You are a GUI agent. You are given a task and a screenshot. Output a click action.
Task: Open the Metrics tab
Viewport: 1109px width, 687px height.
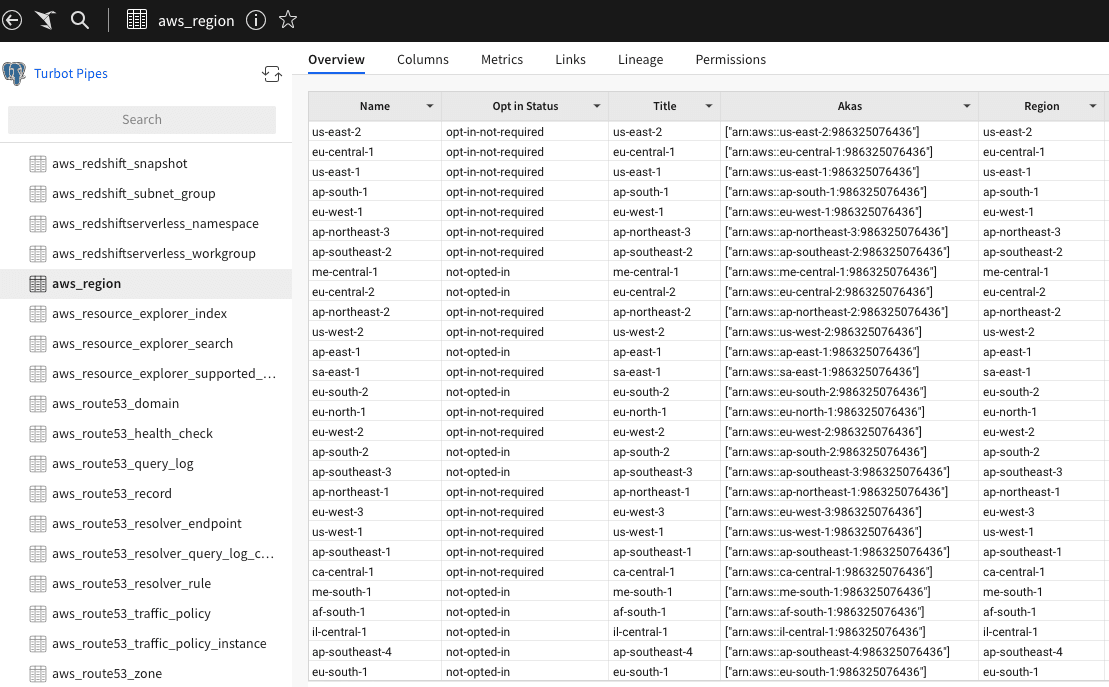click(502, 59)
